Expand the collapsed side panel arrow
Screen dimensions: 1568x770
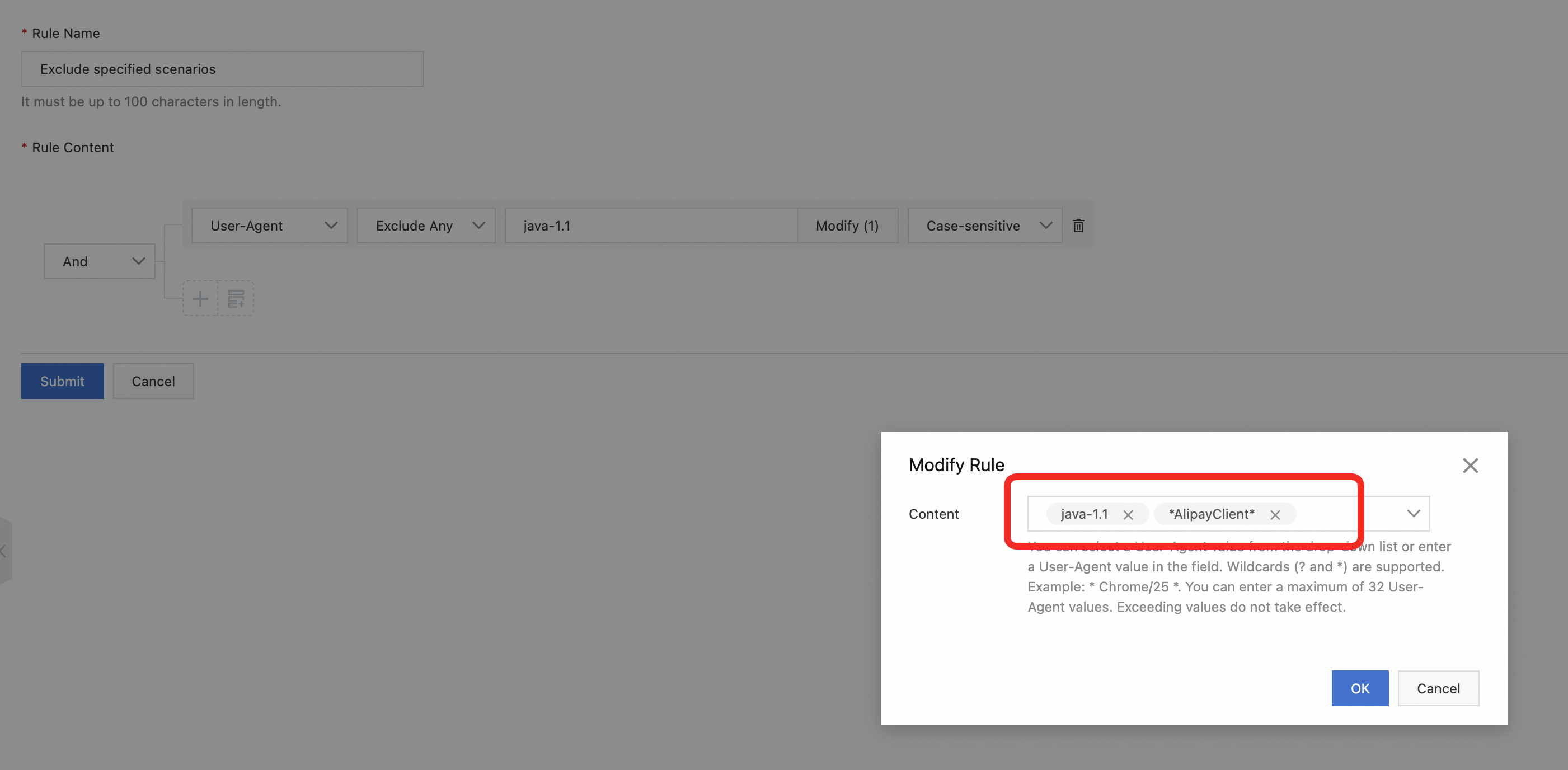[x=5, y=551]
